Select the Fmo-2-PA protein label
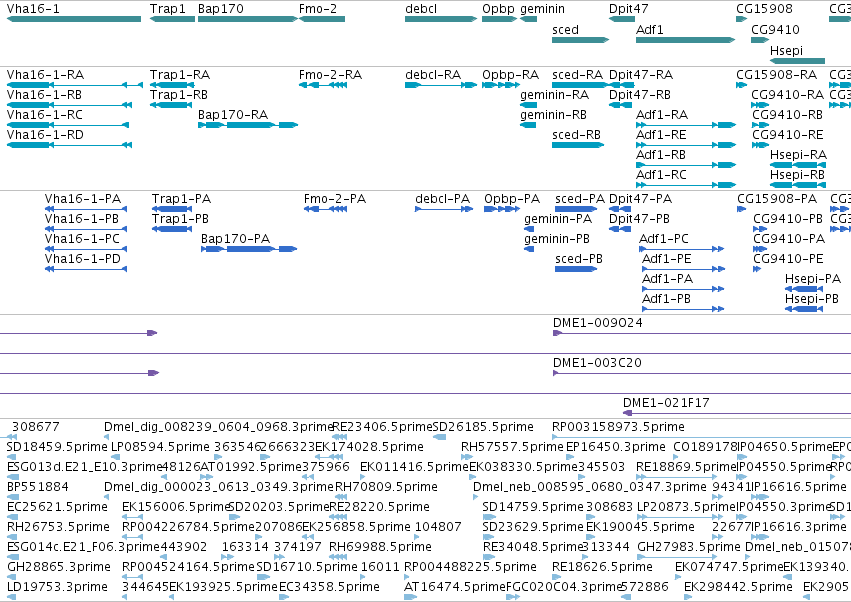Viewport: 851px width, 602px height. coord(334,199)
